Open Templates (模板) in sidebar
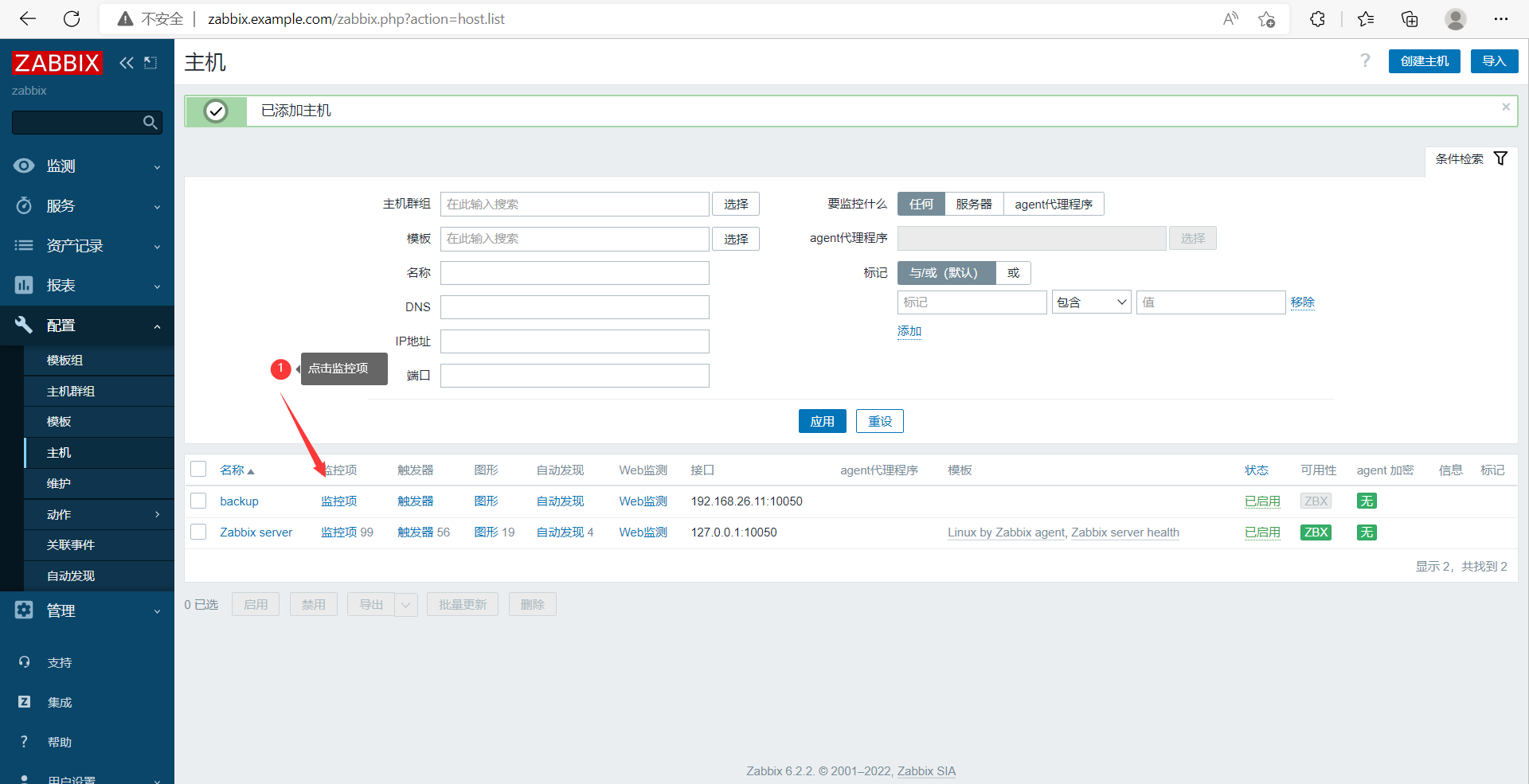This screenshot has height=784, width=1529. tap(99, 421)
